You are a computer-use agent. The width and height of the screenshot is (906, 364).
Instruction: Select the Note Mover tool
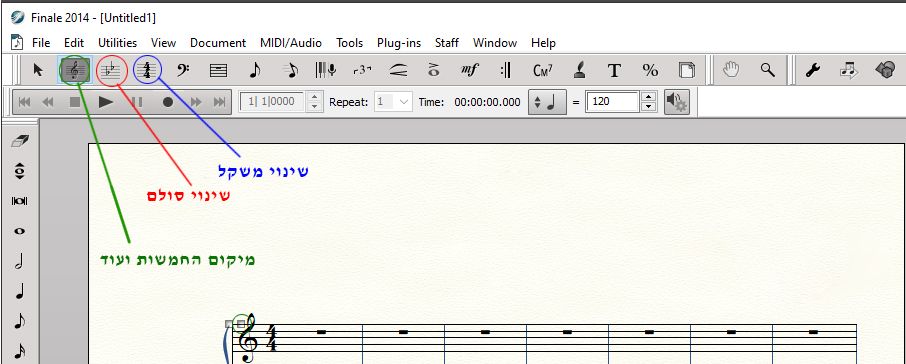coord(849,70)
